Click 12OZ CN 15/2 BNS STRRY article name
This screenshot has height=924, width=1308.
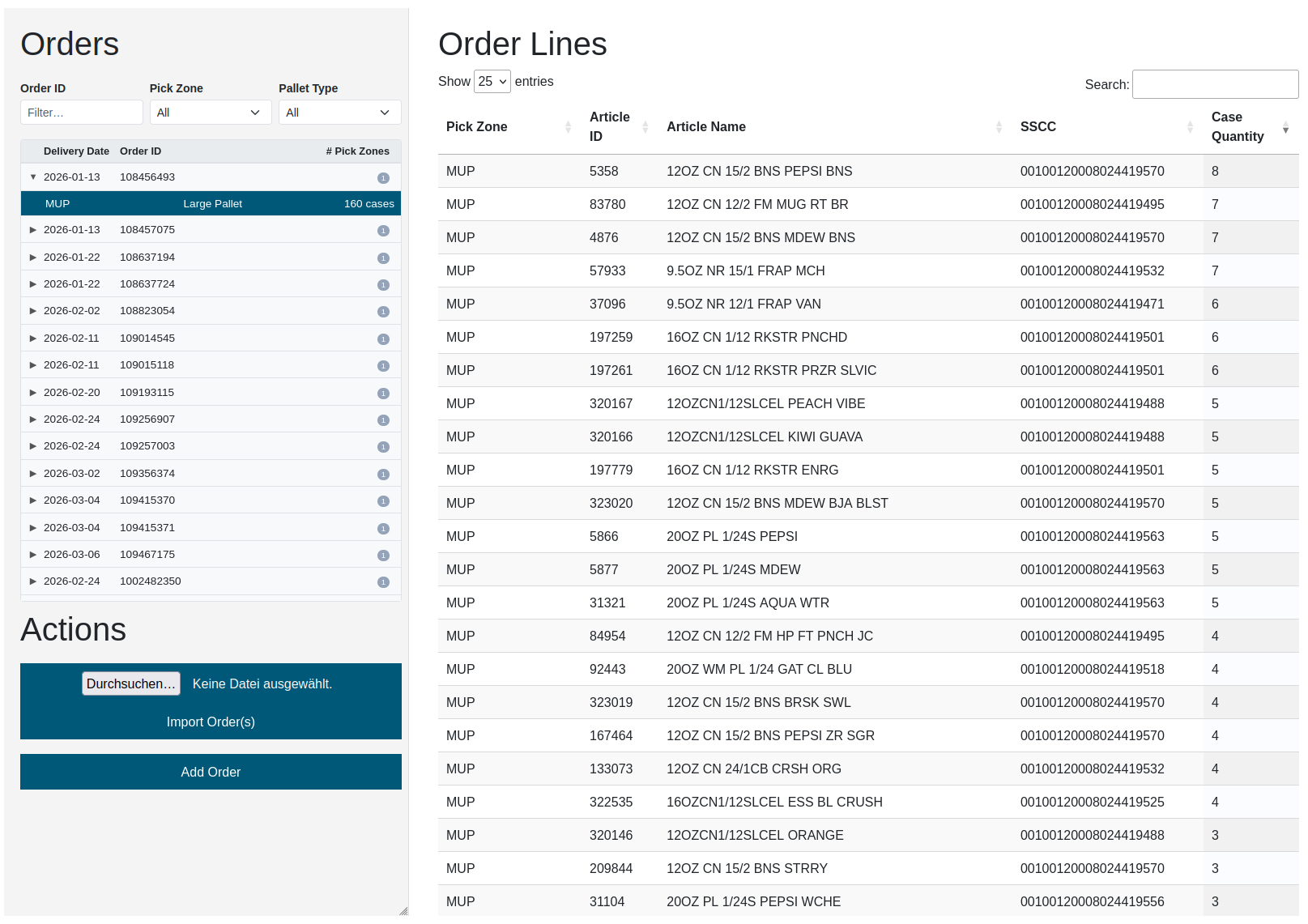tap(747, 869)
